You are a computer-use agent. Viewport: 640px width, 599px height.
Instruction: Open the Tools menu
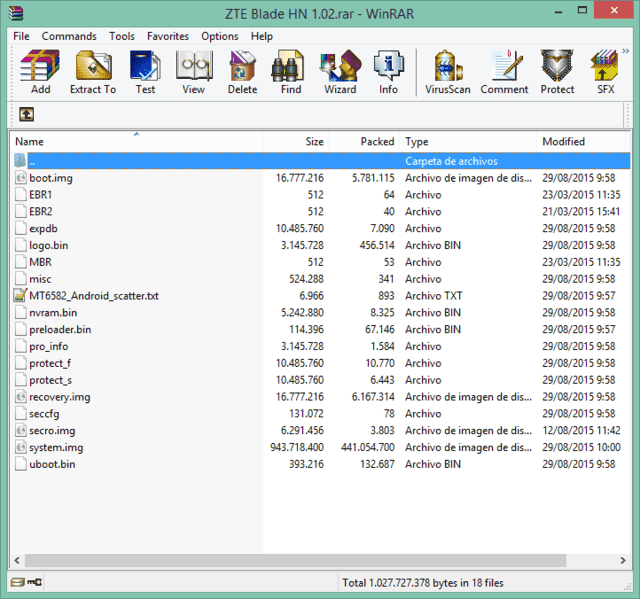[x=122, y=36]
